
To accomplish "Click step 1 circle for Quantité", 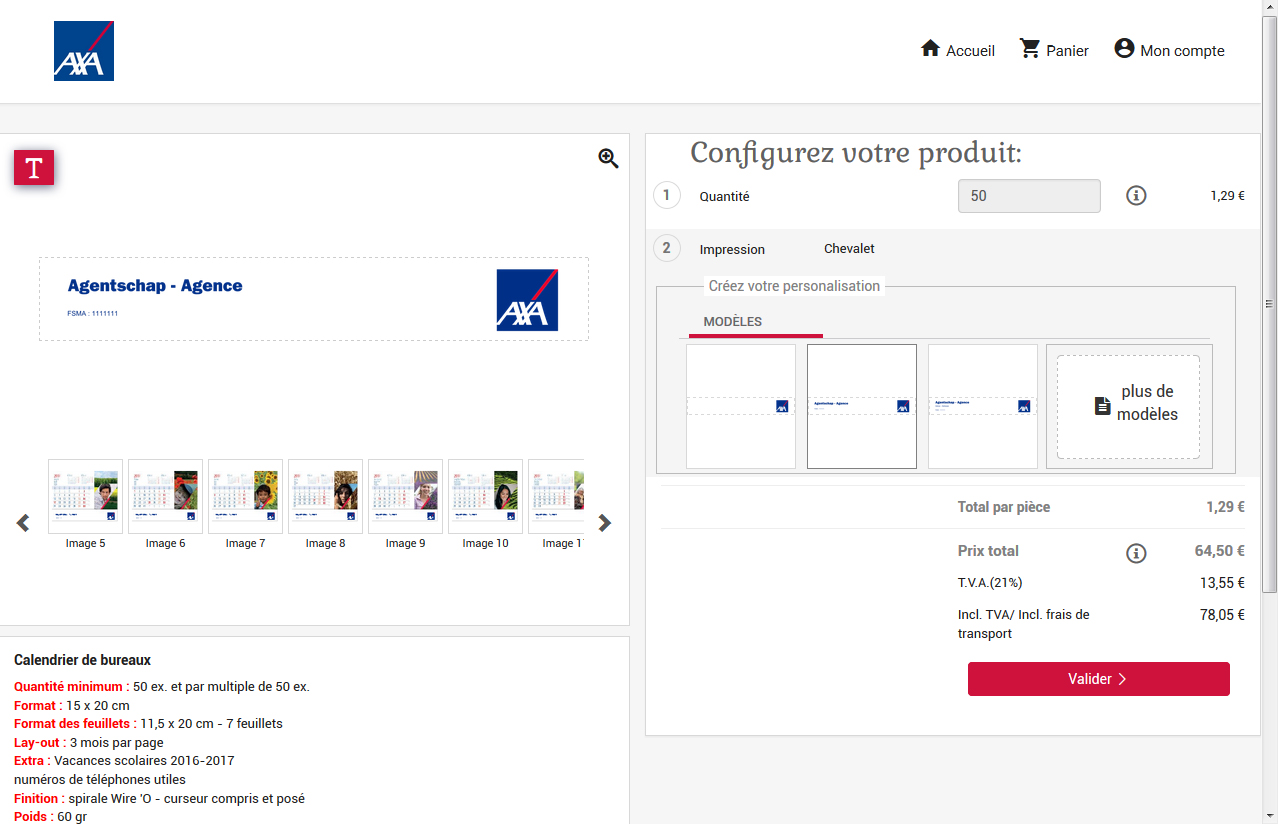I will [x=667, y=195].
